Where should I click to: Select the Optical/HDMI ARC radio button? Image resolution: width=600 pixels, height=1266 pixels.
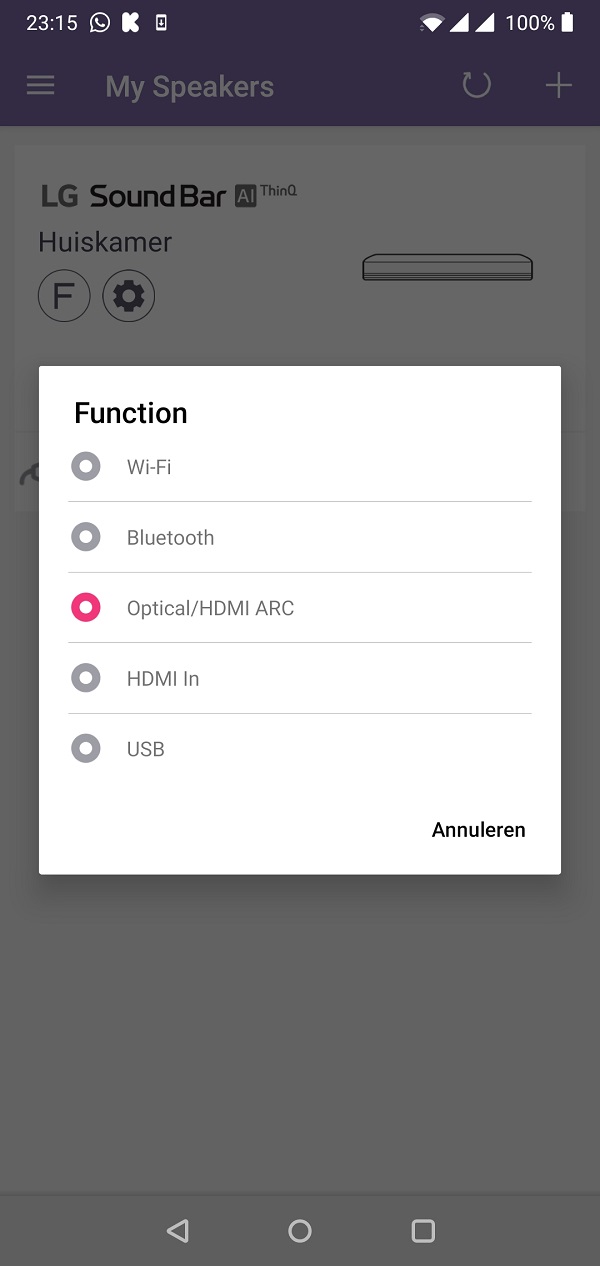pos(86,607)
